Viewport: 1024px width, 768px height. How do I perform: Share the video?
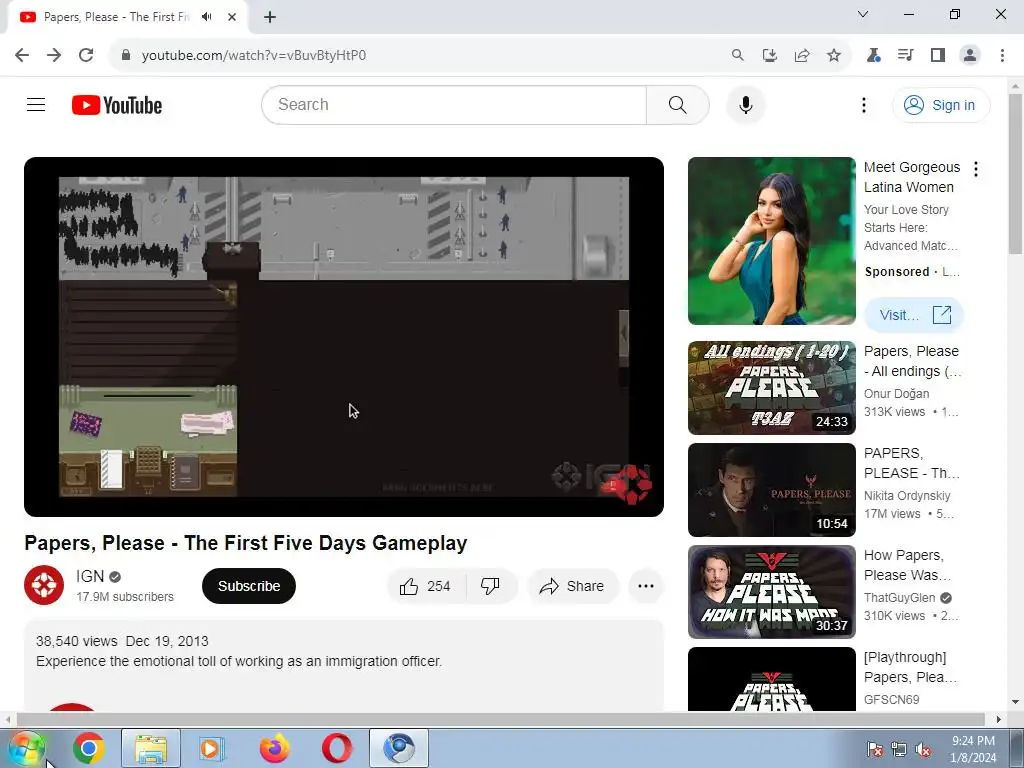571,586
